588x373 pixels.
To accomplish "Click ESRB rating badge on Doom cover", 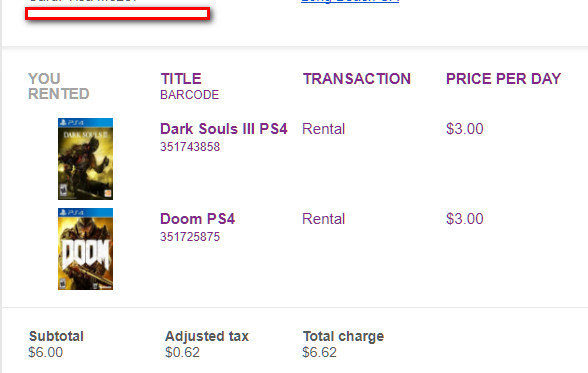I will (x=63, y=283).
